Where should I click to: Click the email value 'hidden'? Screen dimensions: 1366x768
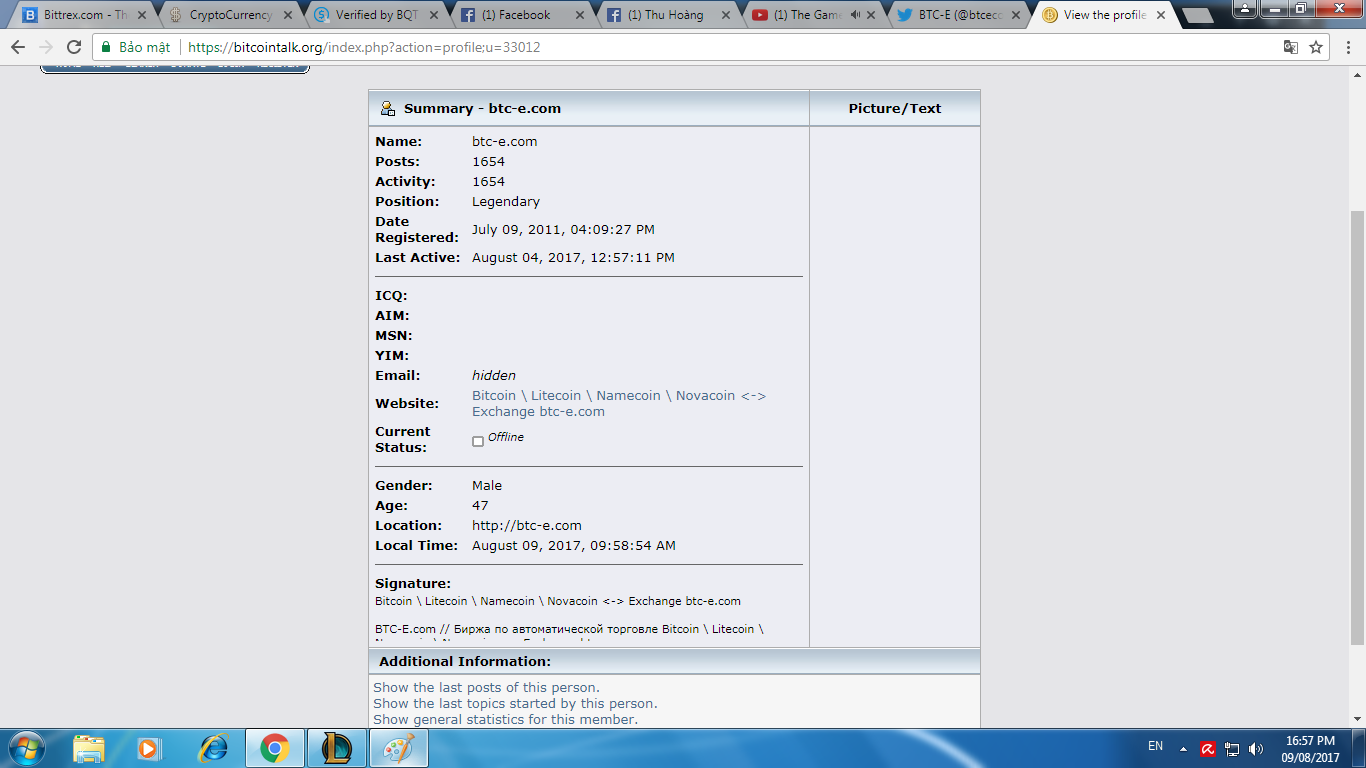pos(494,375)
